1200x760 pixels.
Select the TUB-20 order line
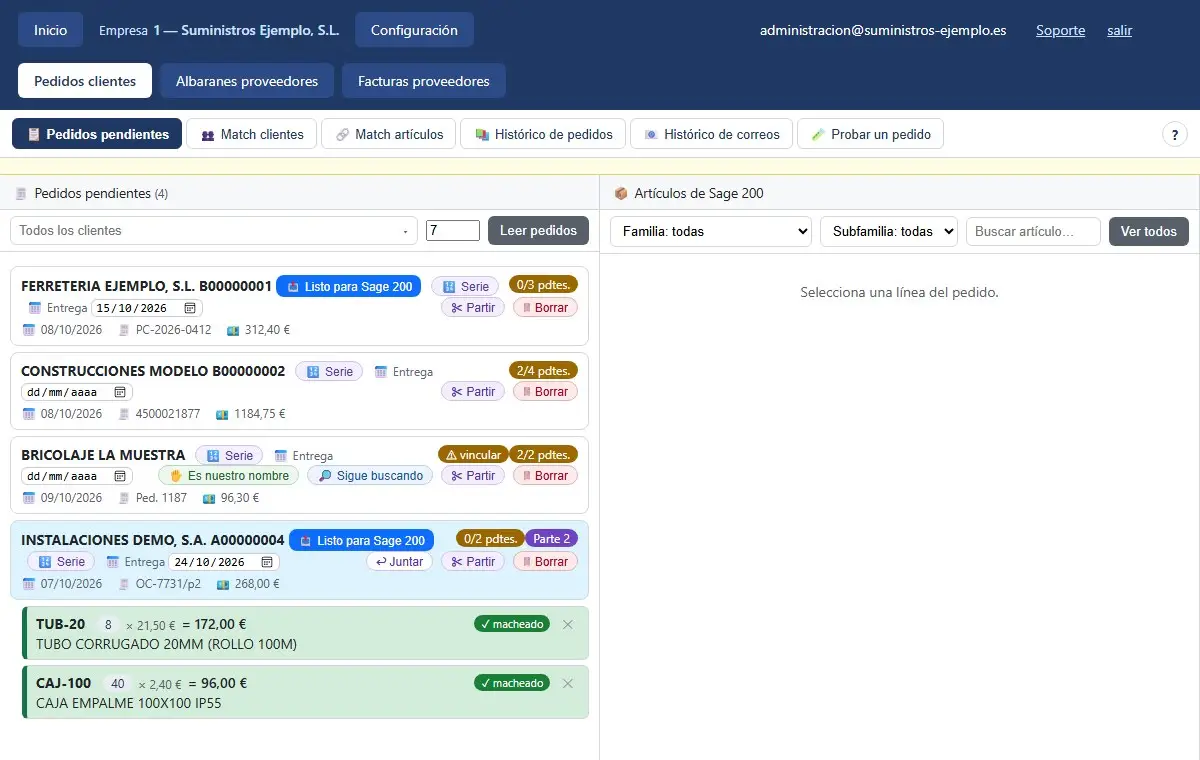[x=305, y=633]
